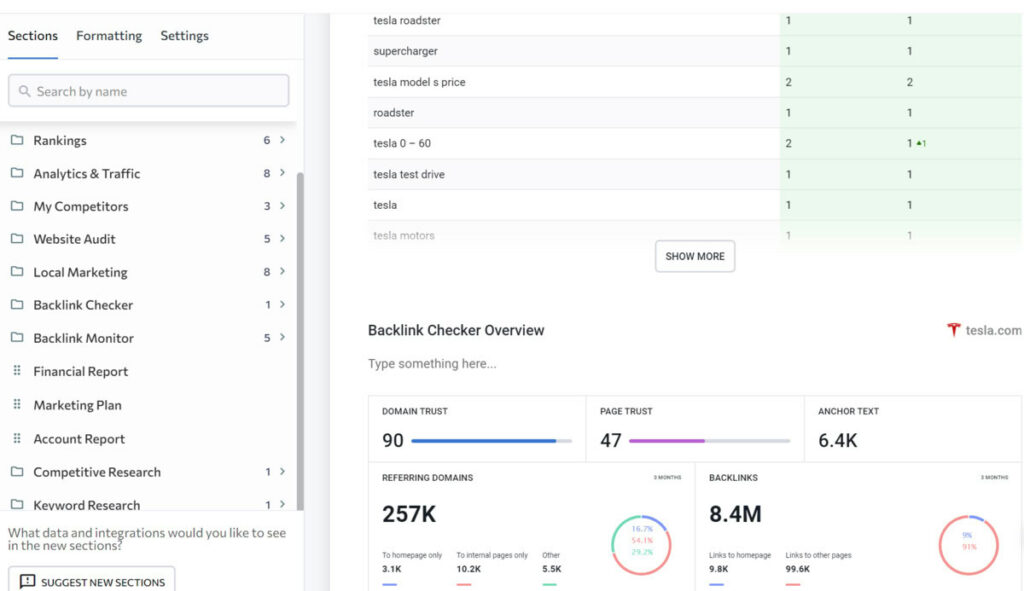Click the Rankings folder icon
1024x591 pixels.
pos(17,140)
